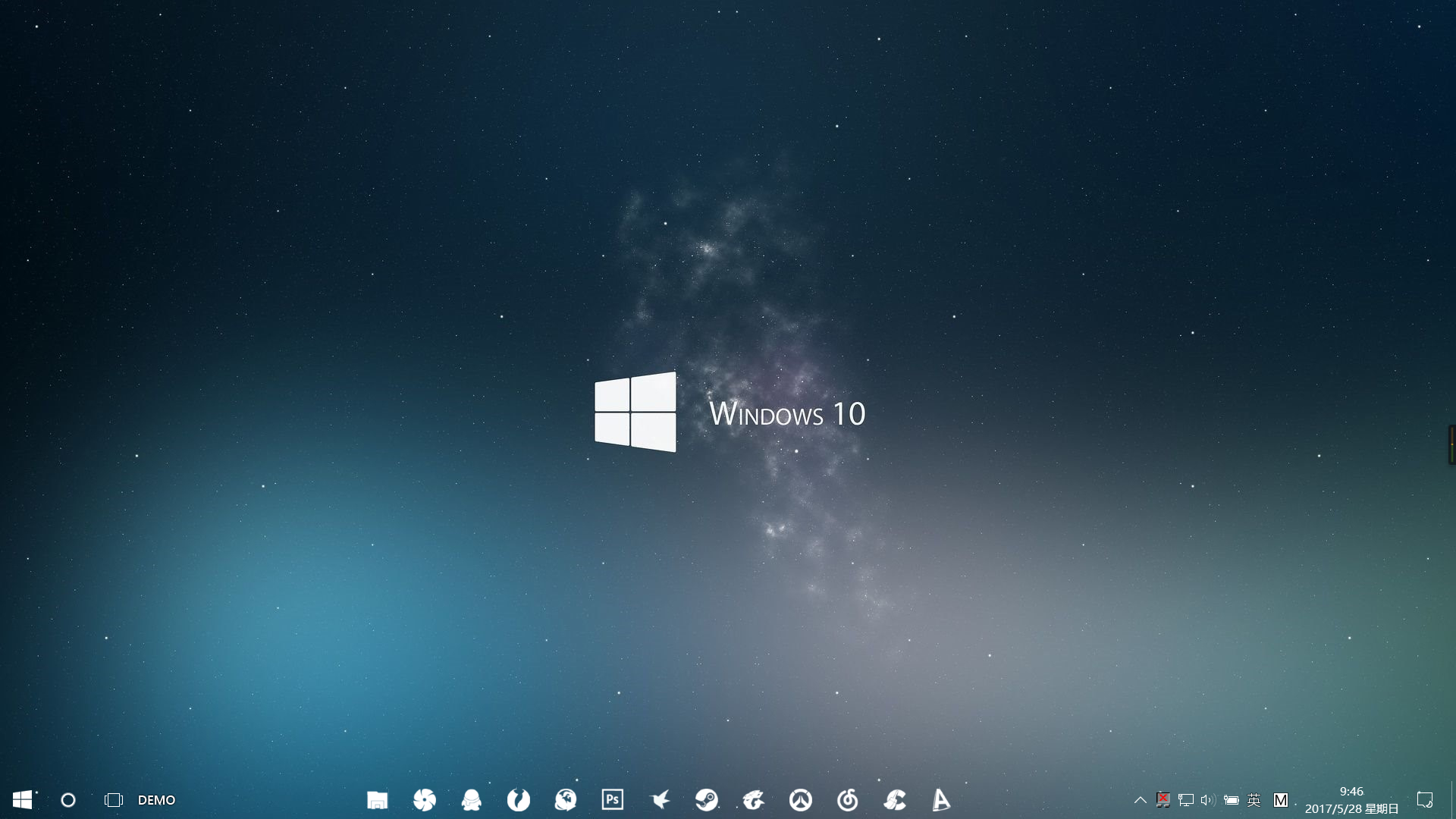Toggle the M input mode indicator
Screen dimensions: 1456x819
(1281, 799)
